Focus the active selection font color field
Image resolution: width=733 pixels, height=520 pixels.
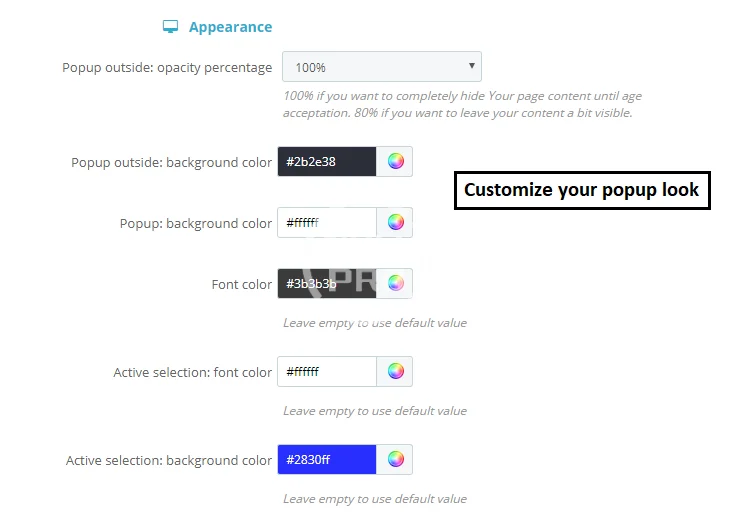pos(327,372)
